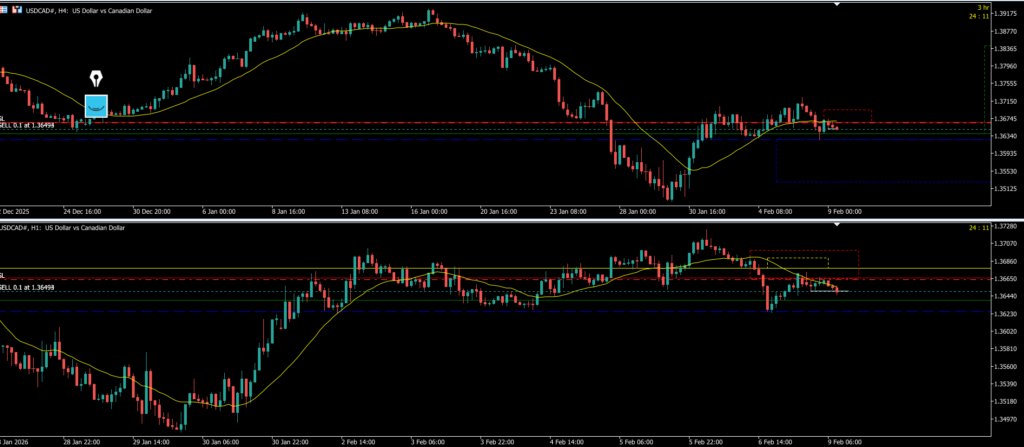
Task: Click the chart type icon beside USDCAD H4
Action: [18, 6]
